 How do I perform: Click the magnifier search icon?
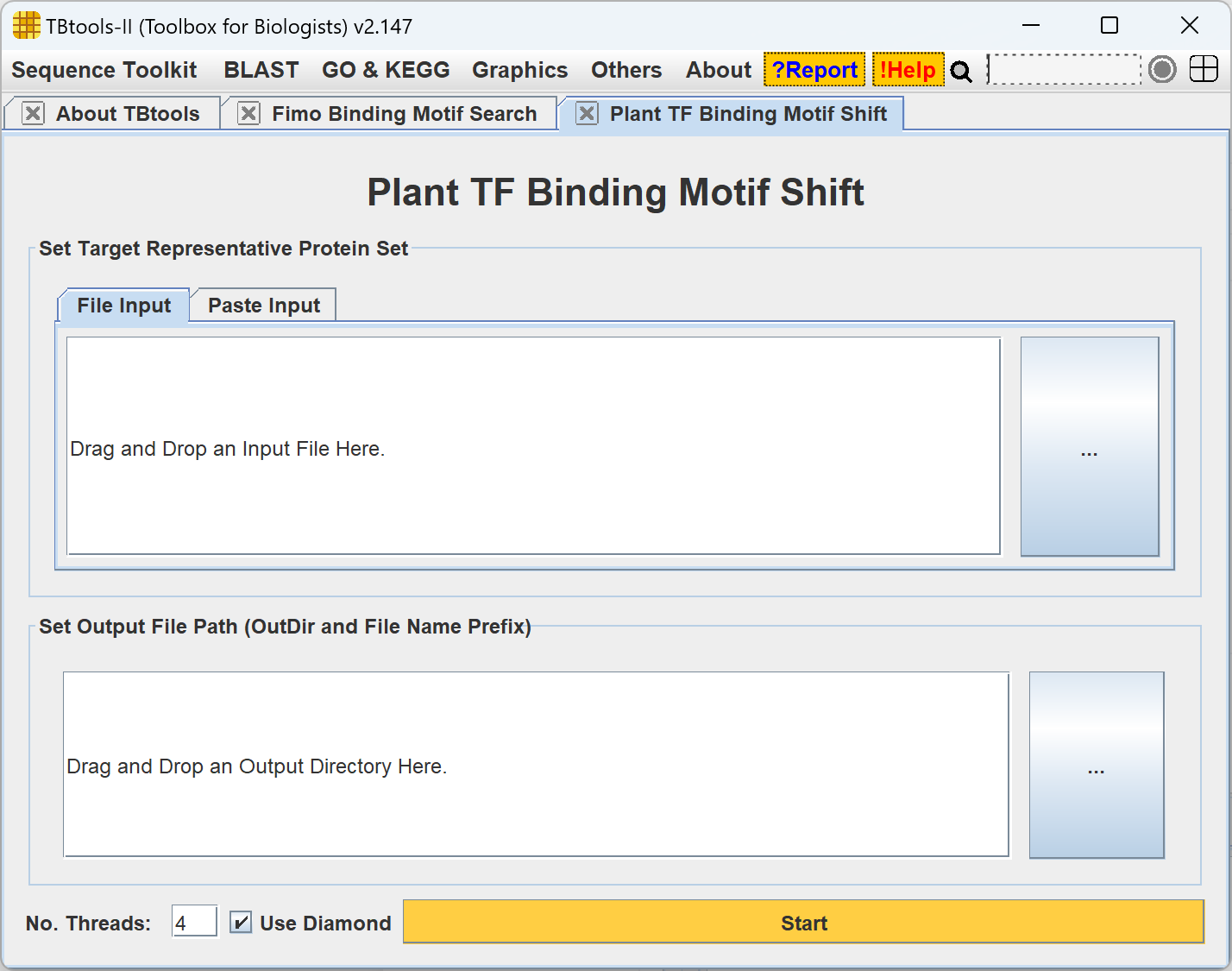point(961,71)
